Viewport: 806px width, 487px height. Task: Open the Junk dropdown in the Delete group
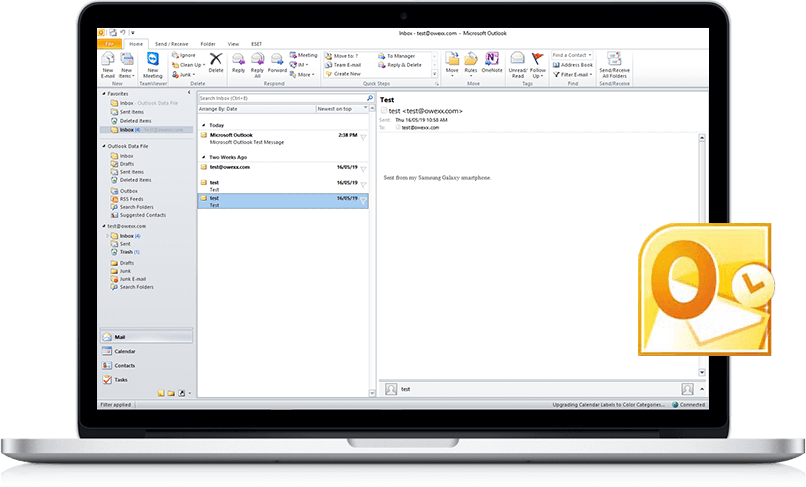click(184, 75)
